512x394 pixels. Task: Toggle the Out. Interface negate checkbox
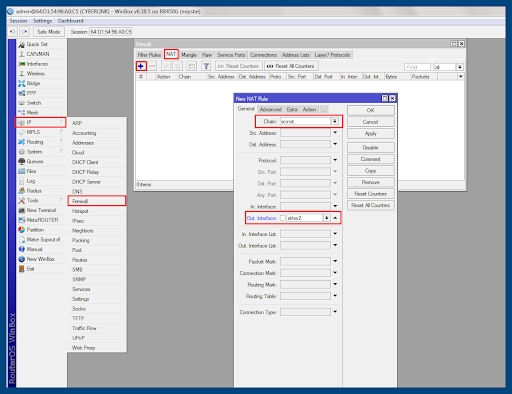pyautogui.click(x=283, y=218)
